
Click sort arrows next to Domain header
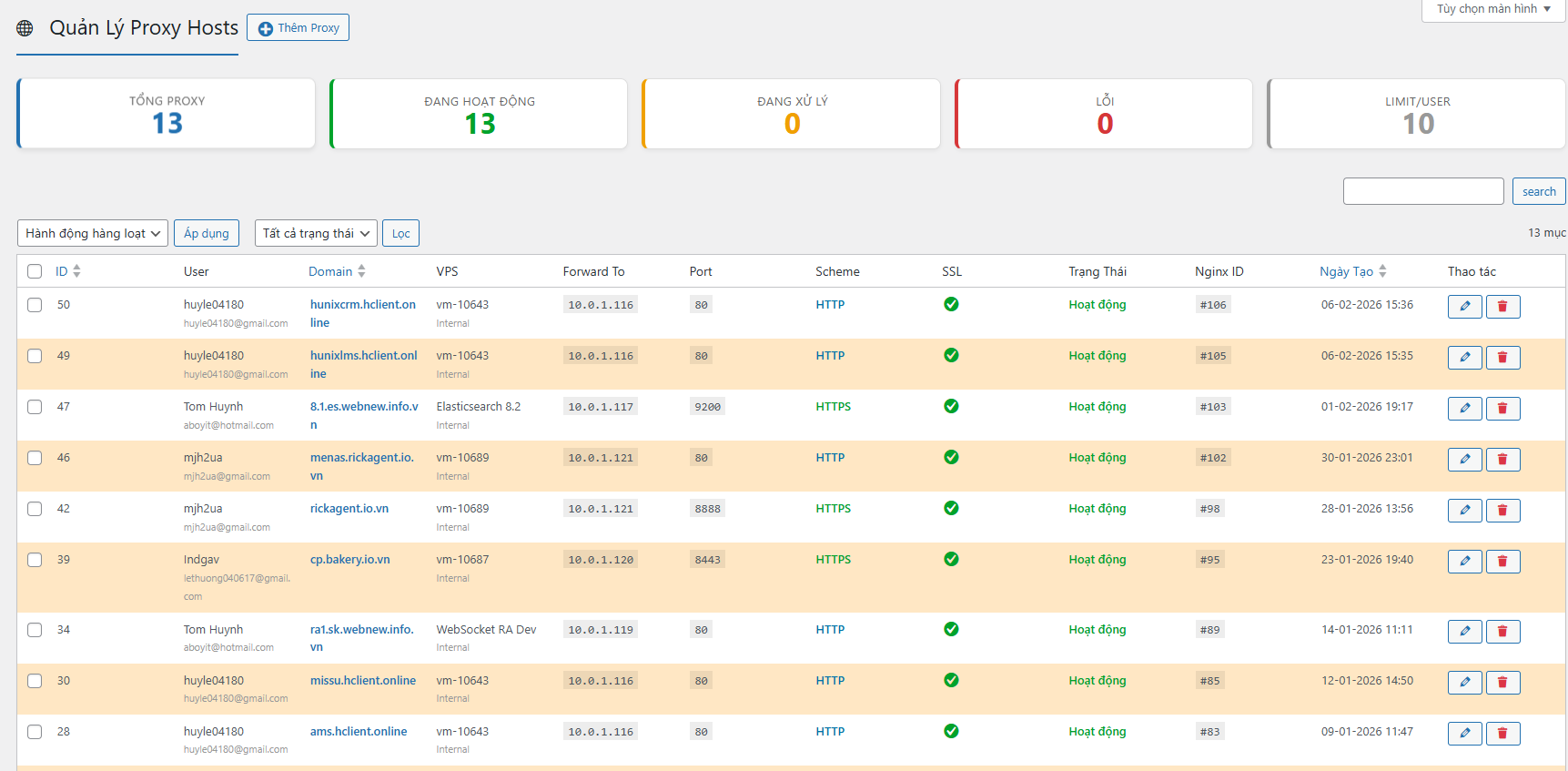(361, 271)
